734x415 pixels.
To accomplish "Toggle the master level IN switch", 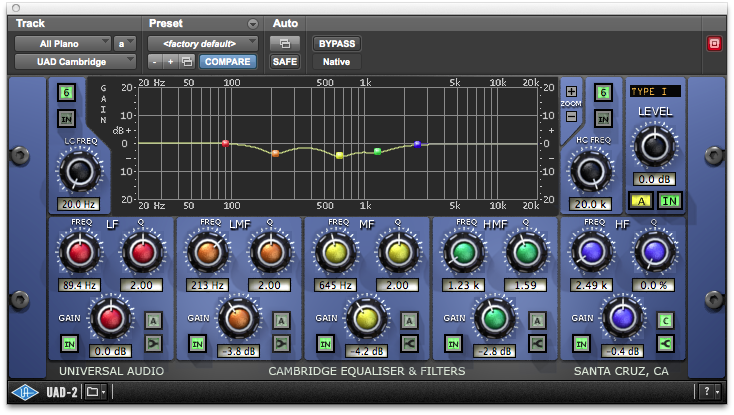I will (x=669, y=201).
